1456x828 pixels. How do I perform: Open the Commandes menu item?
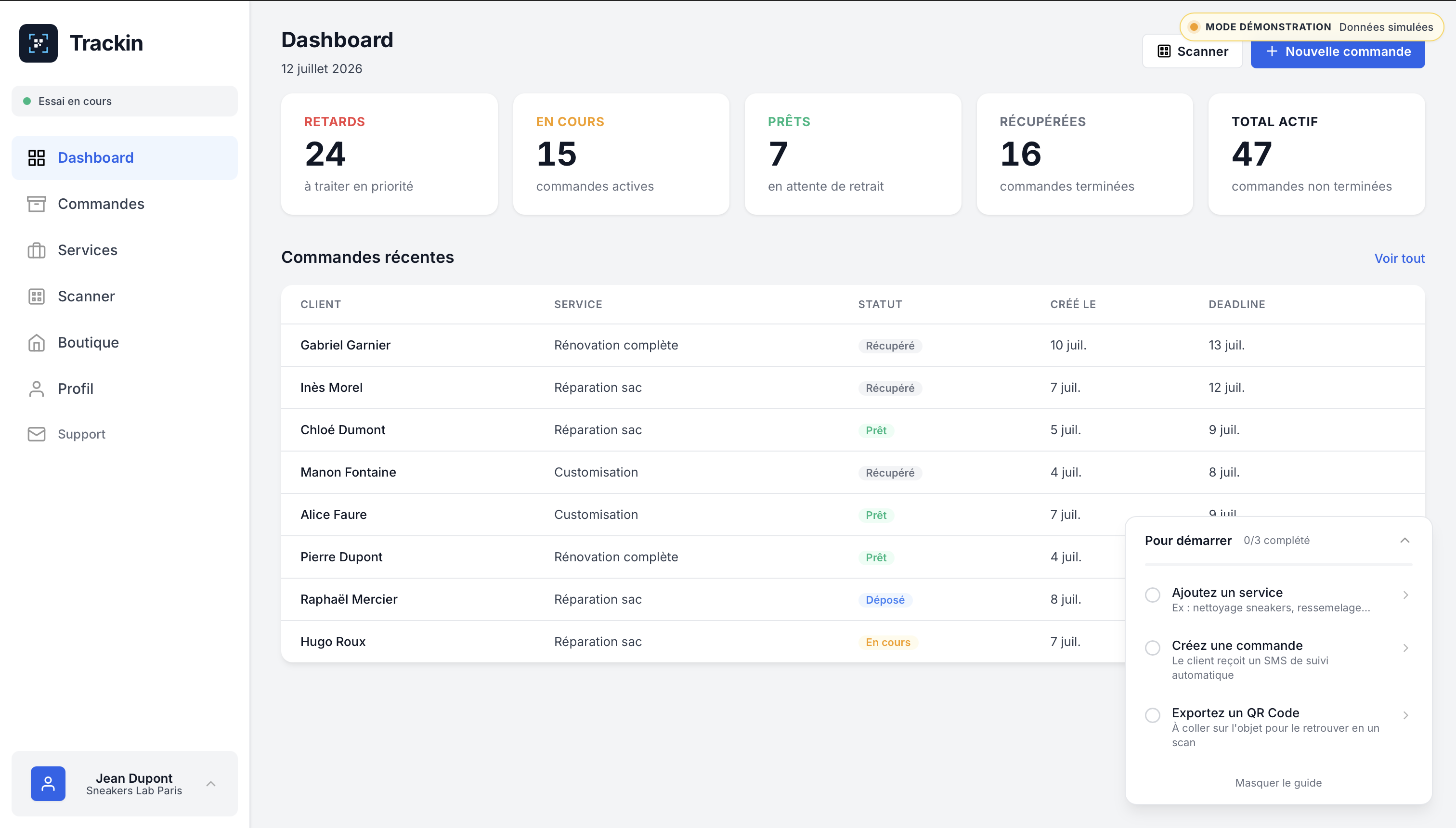[125, 204]
